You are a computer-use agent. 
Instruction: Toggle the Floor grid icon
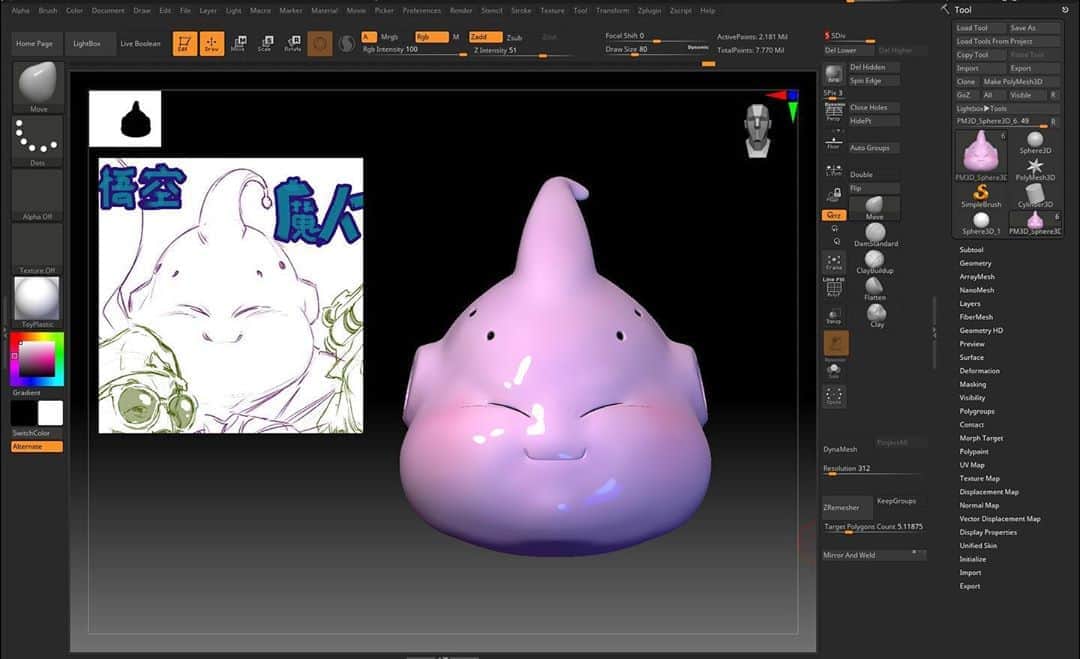(833, 140)
